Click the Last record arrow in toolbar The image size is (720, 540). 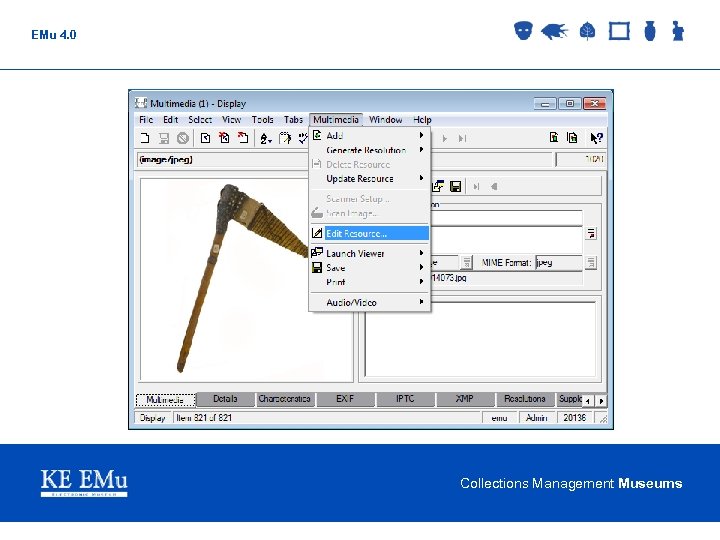point(462,138)
